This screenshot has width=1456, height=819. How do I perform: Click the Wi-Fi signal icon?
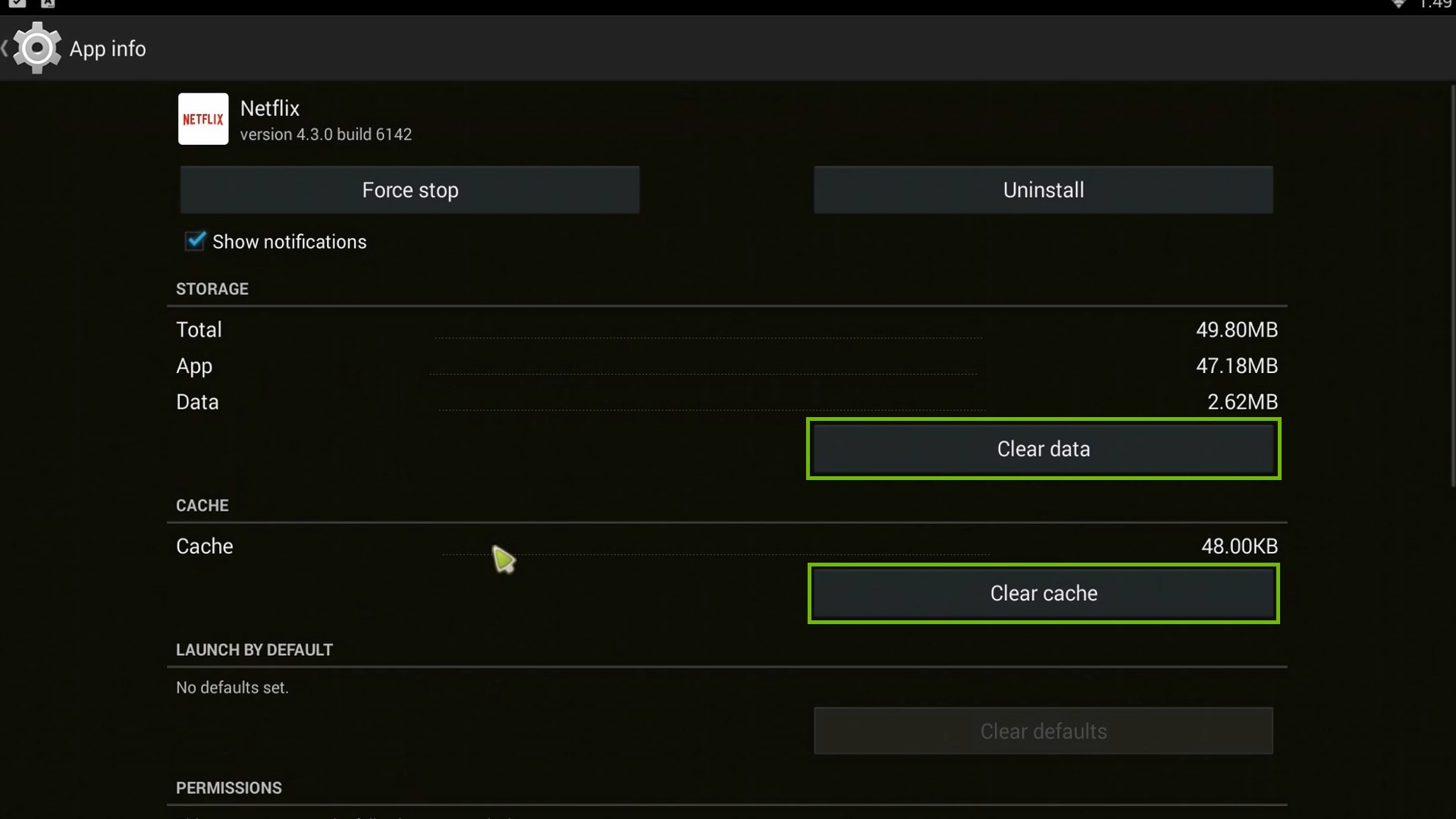click(1399, 5)
